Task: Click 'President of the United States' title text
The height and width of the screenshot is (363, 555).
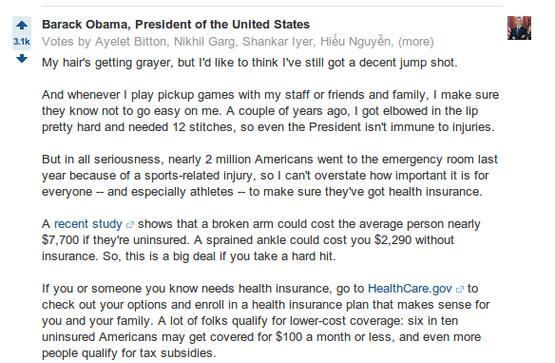Action: [222, 24]
